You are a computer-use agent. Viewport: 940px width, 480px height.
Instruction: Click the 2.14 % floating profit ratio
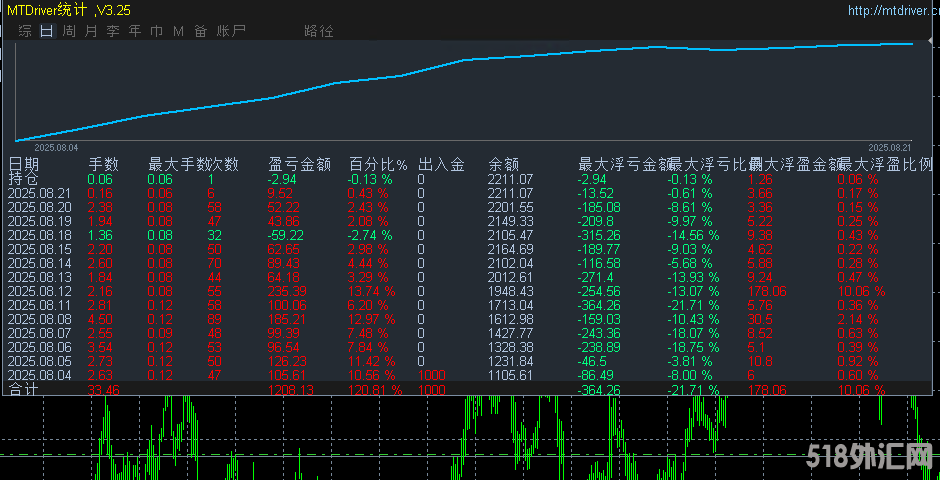click(858, 319)
